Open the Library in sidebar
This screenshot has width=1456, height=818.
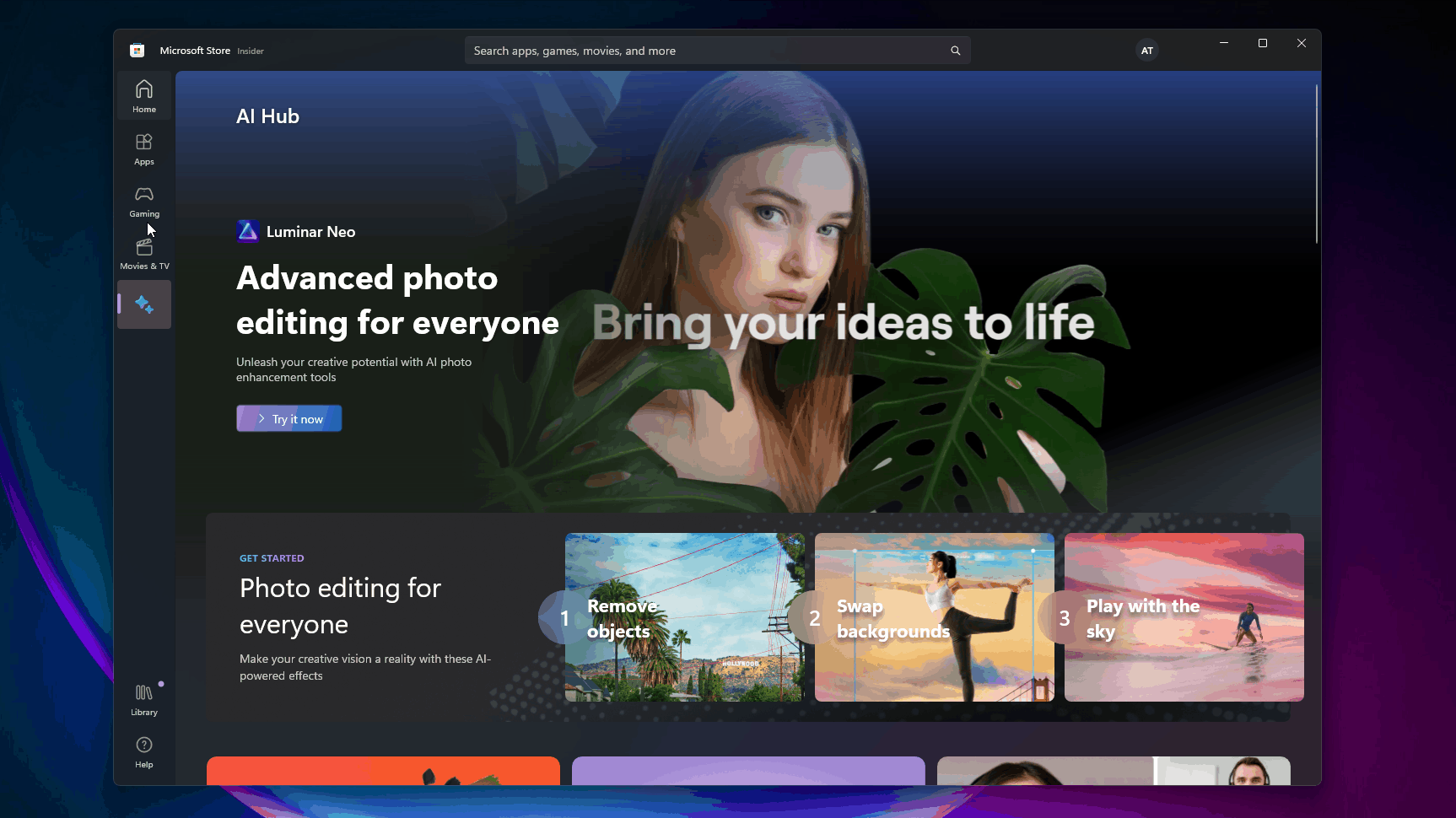(x=144, y=700)
